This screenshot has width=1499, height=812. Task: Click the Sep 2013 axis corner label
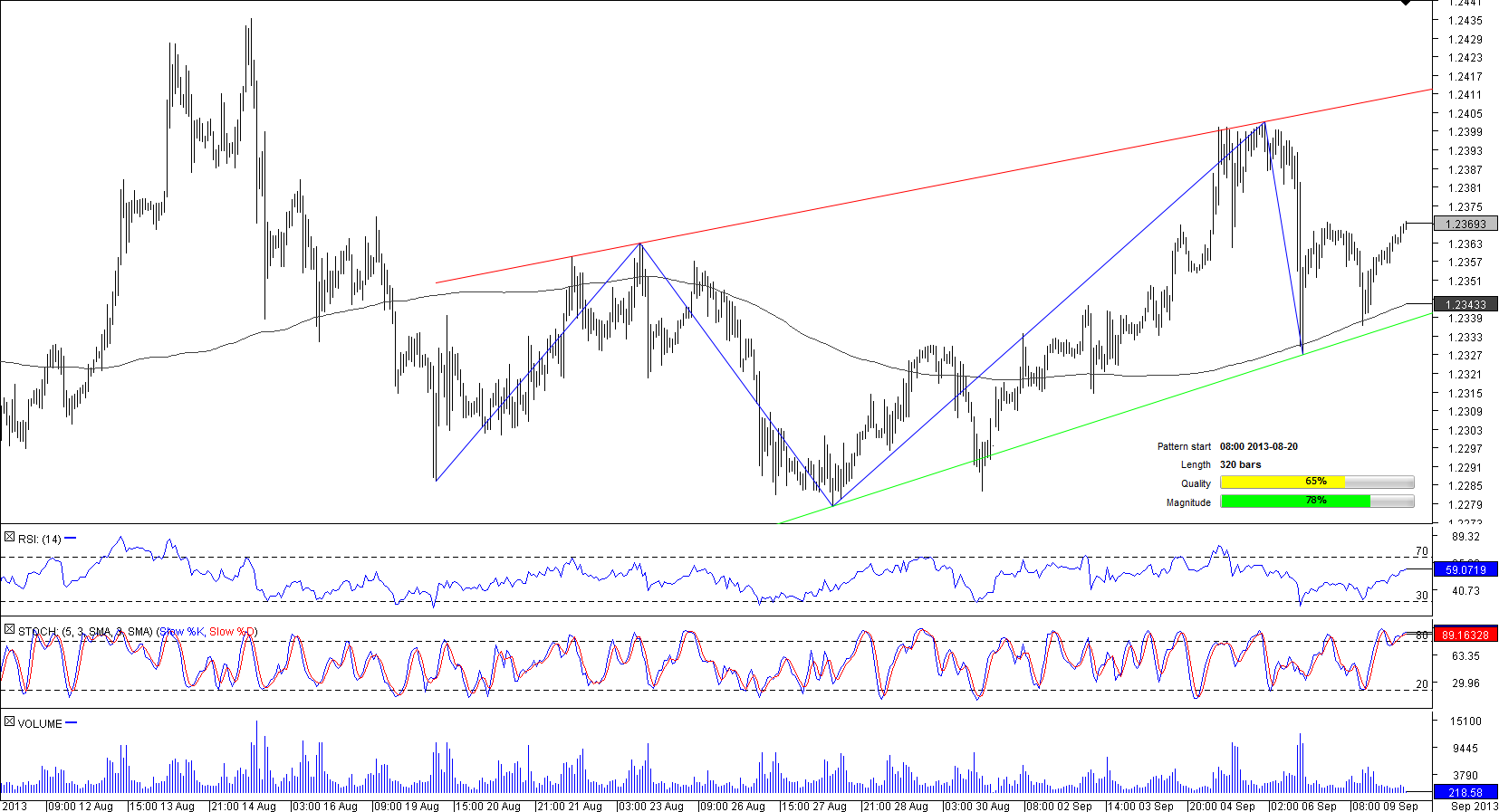(1474, 806)
